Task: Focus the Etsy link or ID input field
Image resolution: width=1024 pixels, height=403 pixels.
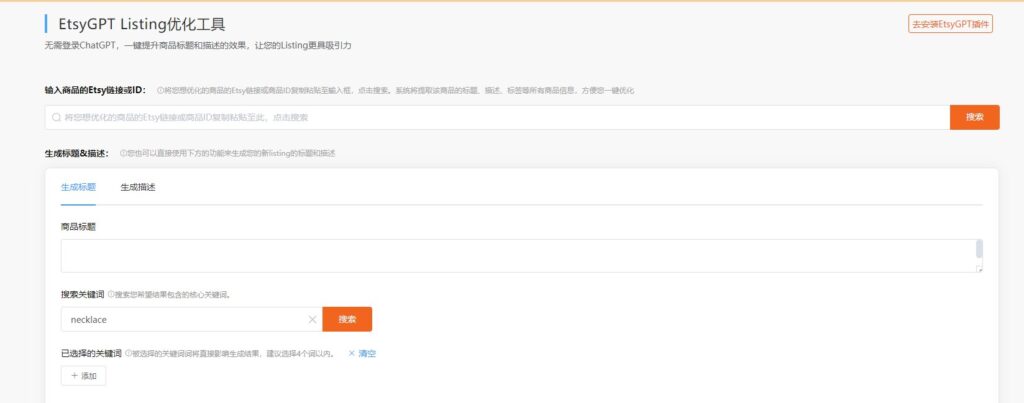Action: (500, 118)
